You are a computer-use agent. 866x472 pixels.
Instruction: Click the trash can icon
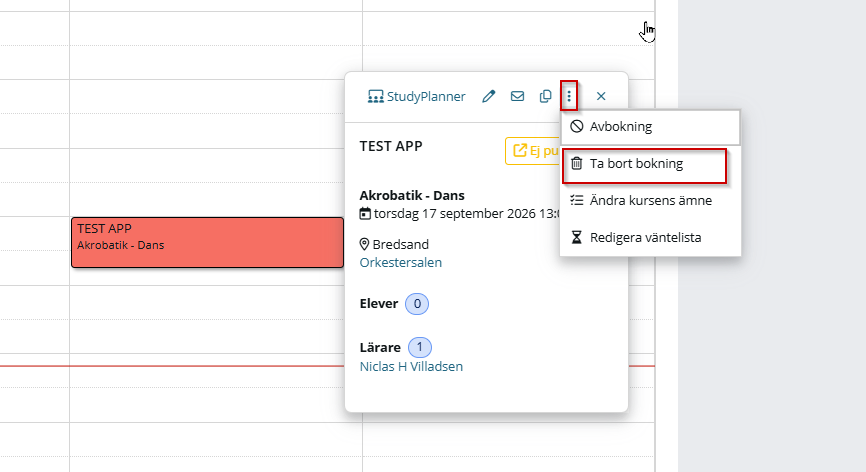pyautogui.click(x=577, y=163)
